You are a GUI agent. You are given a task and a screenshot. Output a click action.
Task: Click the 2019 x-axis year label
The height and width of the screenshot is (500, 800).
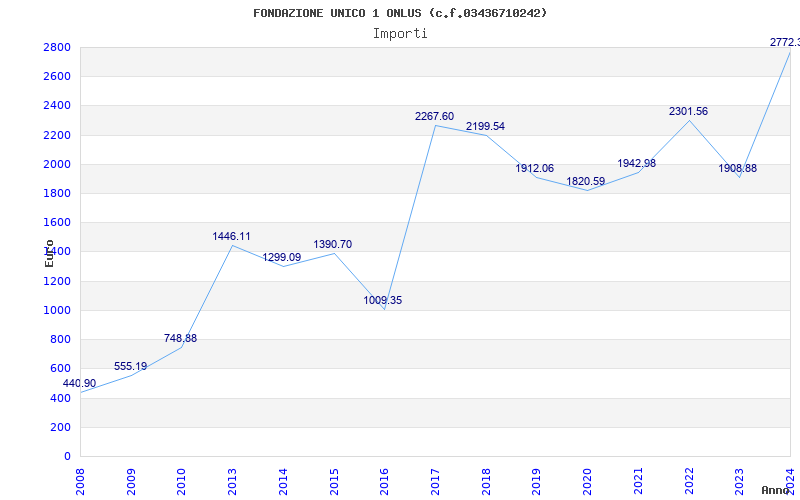click(537, 482)
